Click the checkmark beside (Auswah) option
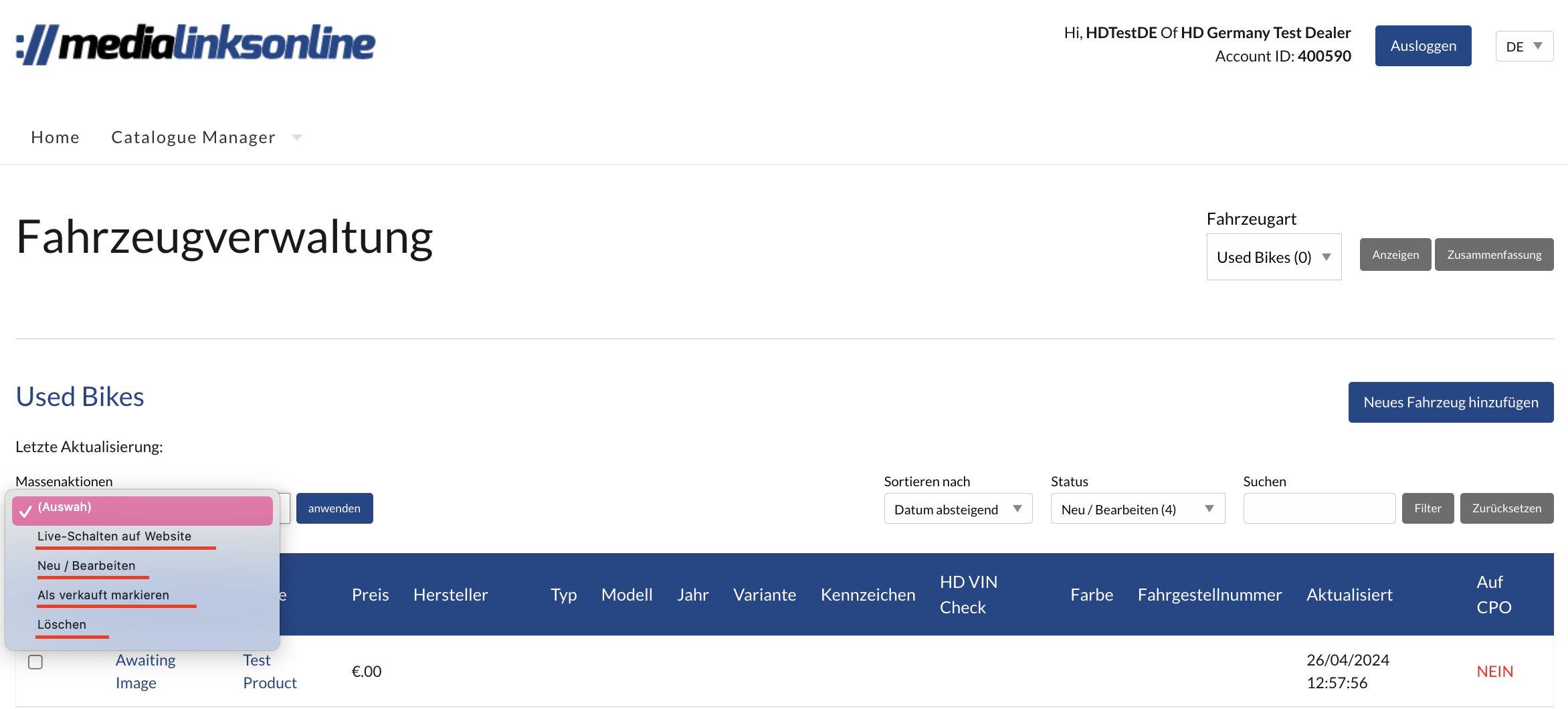Image resolution: width=1568 pixels, height=709 pixels. click(25, 512)
